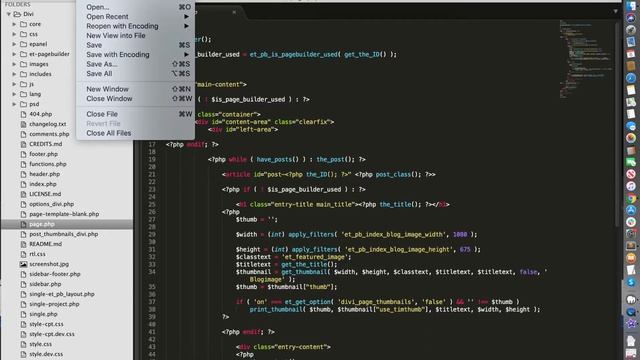Open single-et_pb_layout.php file
The image size is (640, 360).
62,294
